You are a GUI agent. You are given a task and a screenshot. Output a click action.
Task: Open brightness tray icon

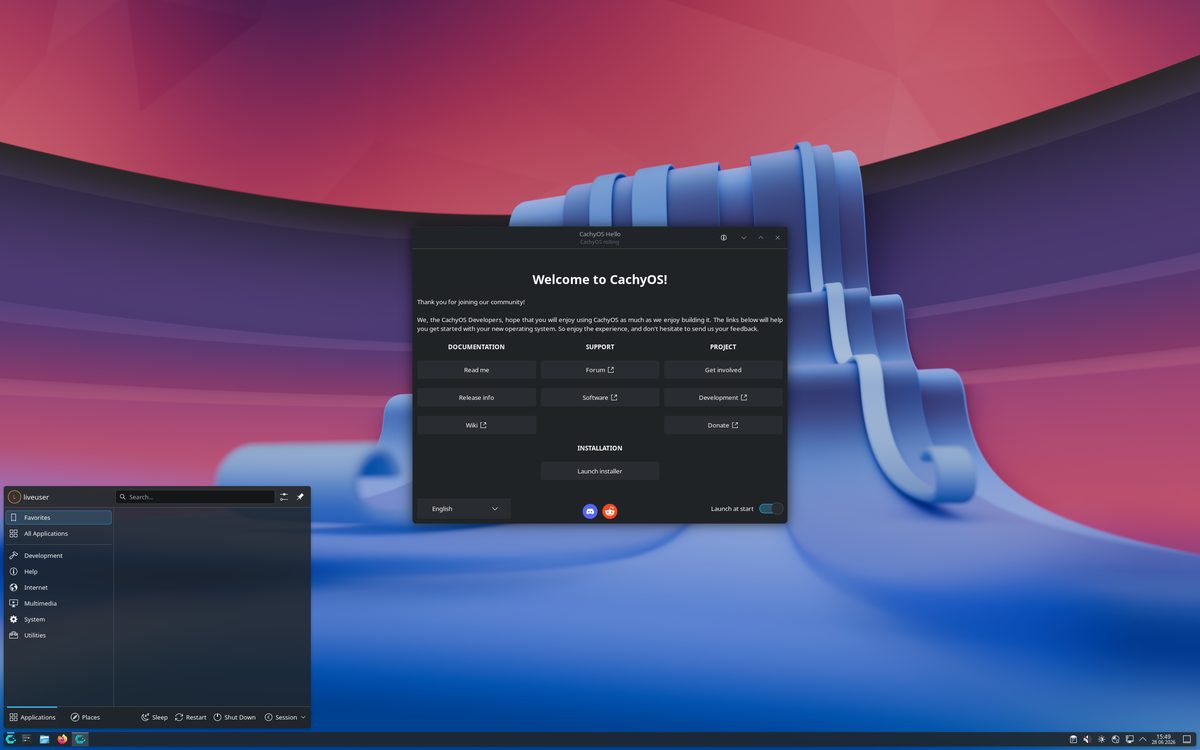pyautogui.click(x=1101, y=739)
